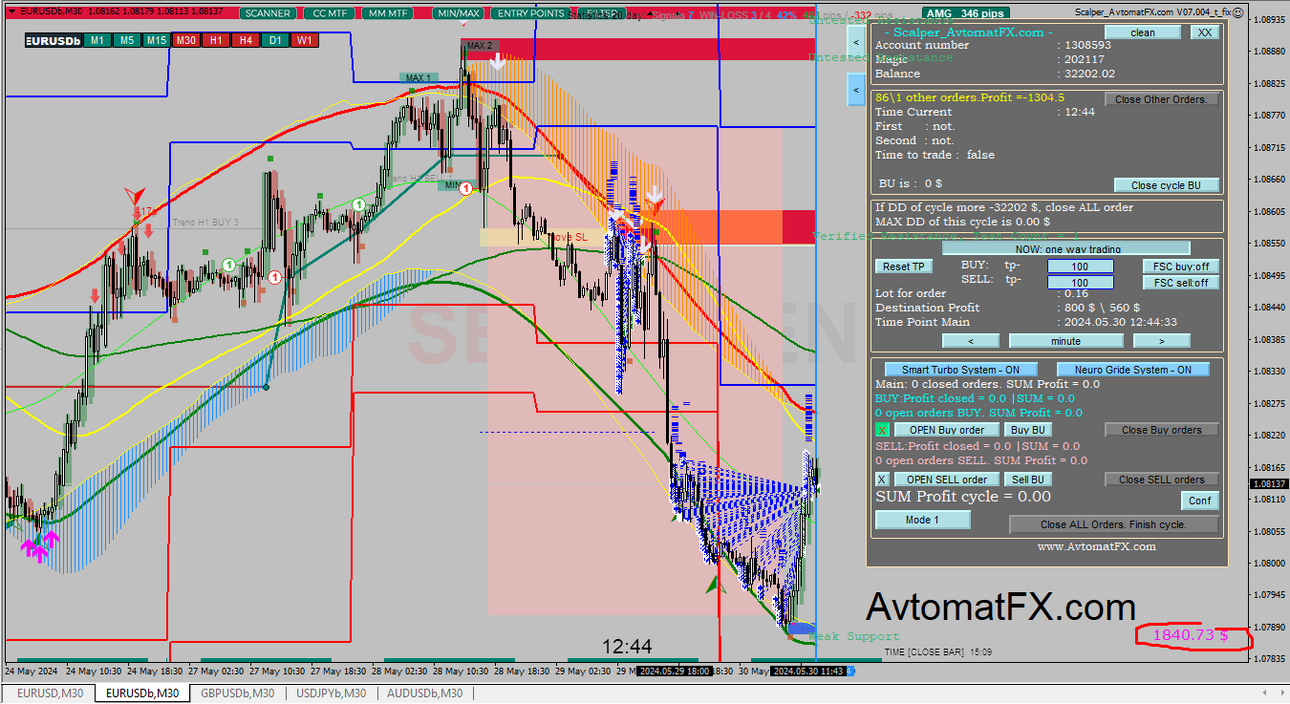
Task: Click the XX button
Action: click(1205, 32)
